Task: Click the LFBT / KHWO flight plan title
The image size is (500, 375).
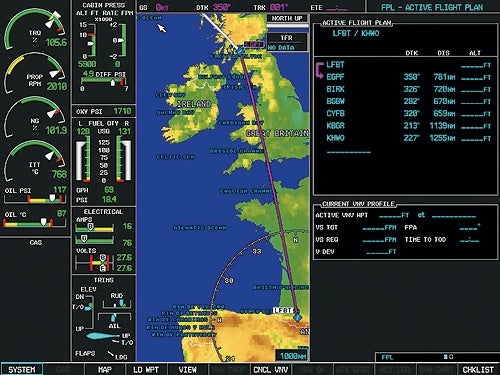Action: (356, 33)
